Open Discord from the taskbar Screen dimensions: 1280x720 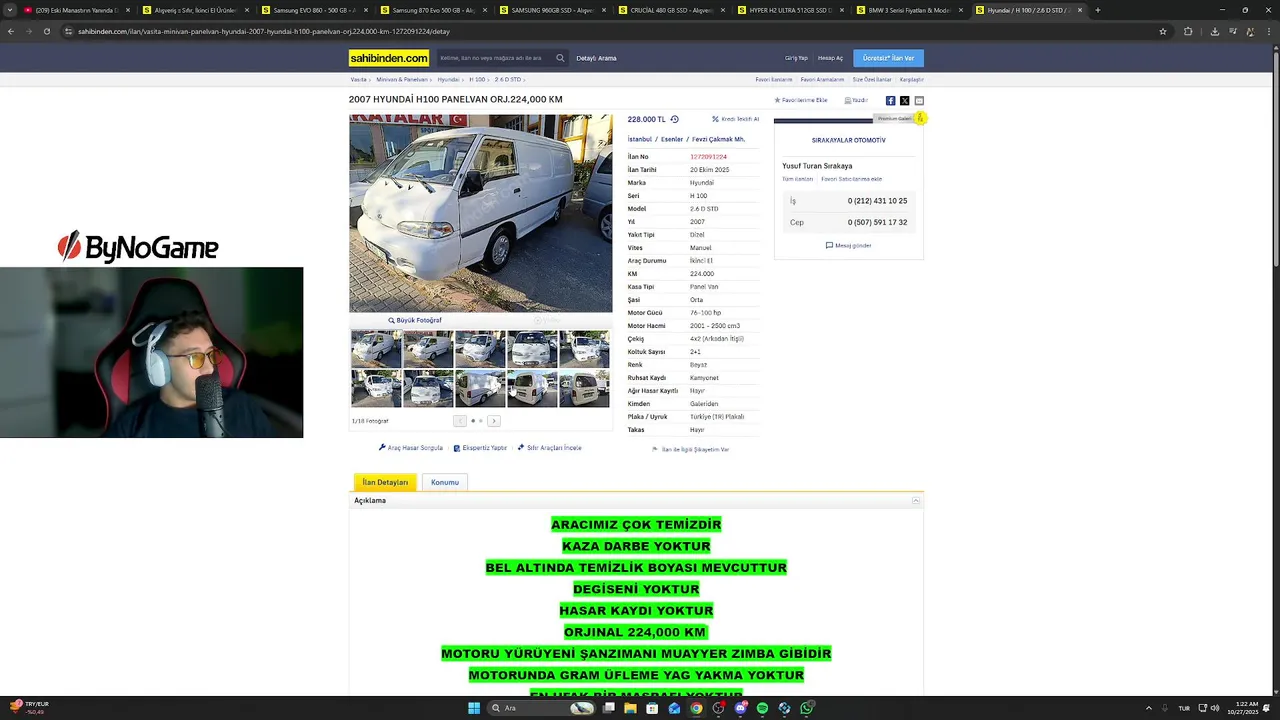[x=740, y=708]
